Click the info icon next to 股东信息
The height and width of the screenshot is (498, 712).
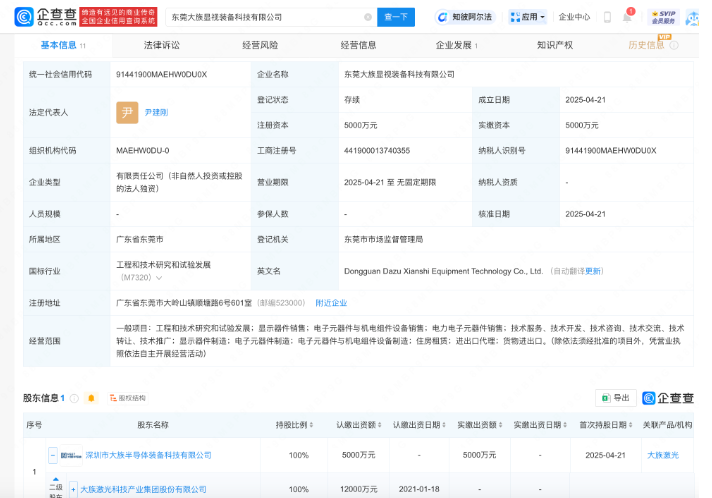tap(74, 398)
